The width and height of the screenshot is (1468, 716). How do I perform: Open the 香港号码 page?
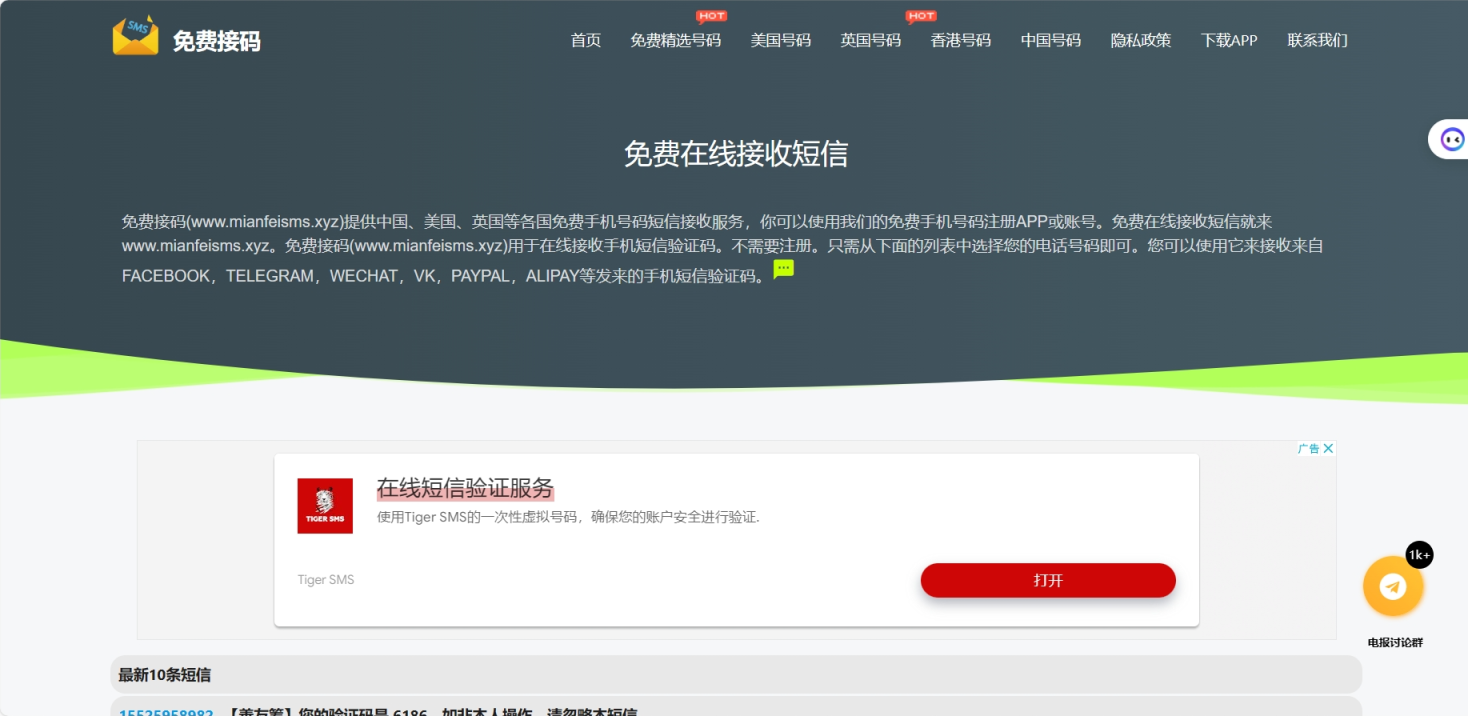(960, 40)
